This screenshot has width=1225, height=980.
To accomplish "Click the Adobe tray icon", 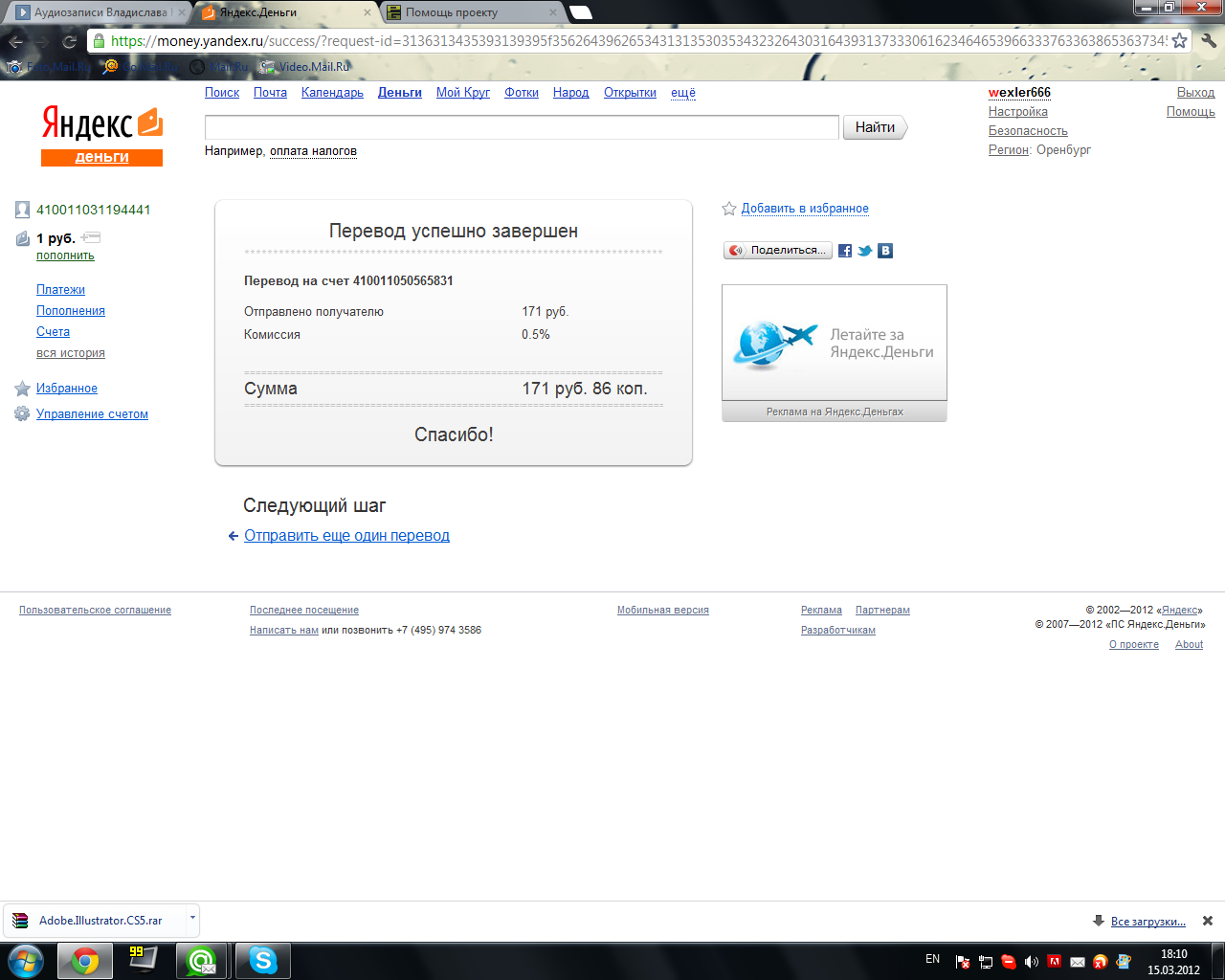I will pos(1054,962).
